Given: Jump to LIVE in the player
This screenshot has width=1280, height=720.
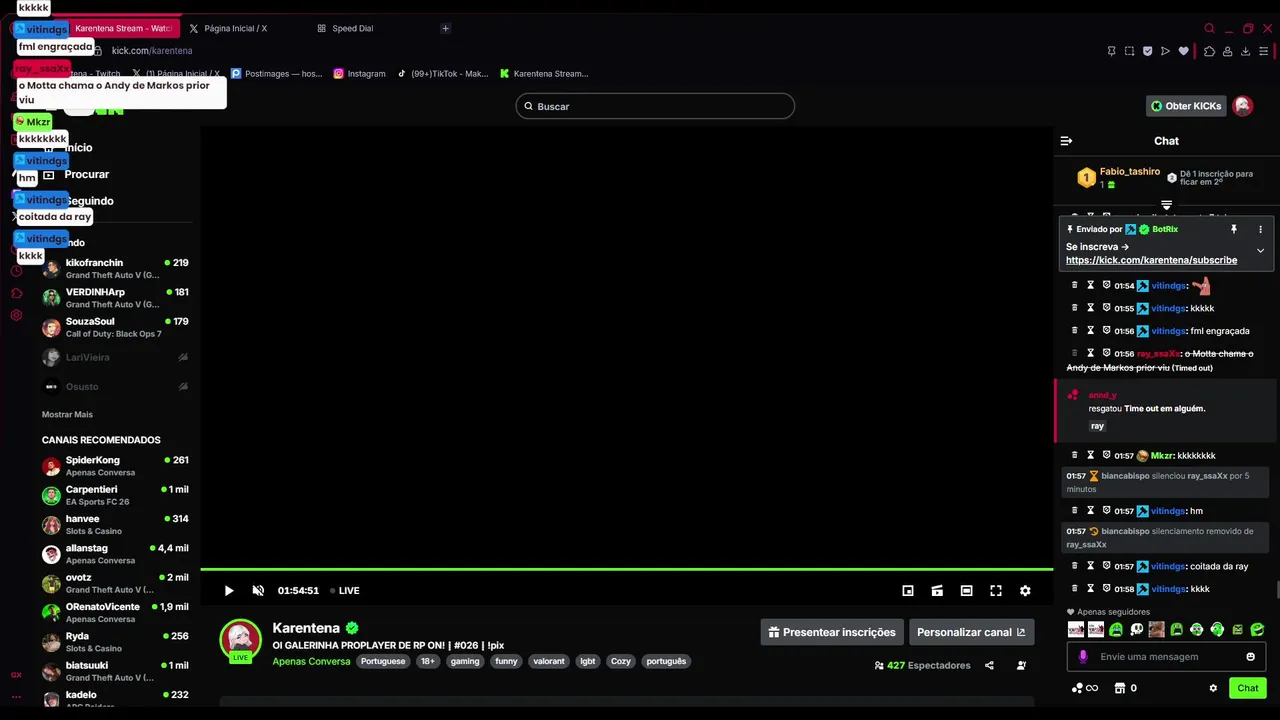Looking at the screenshot, I should [345, 591].
